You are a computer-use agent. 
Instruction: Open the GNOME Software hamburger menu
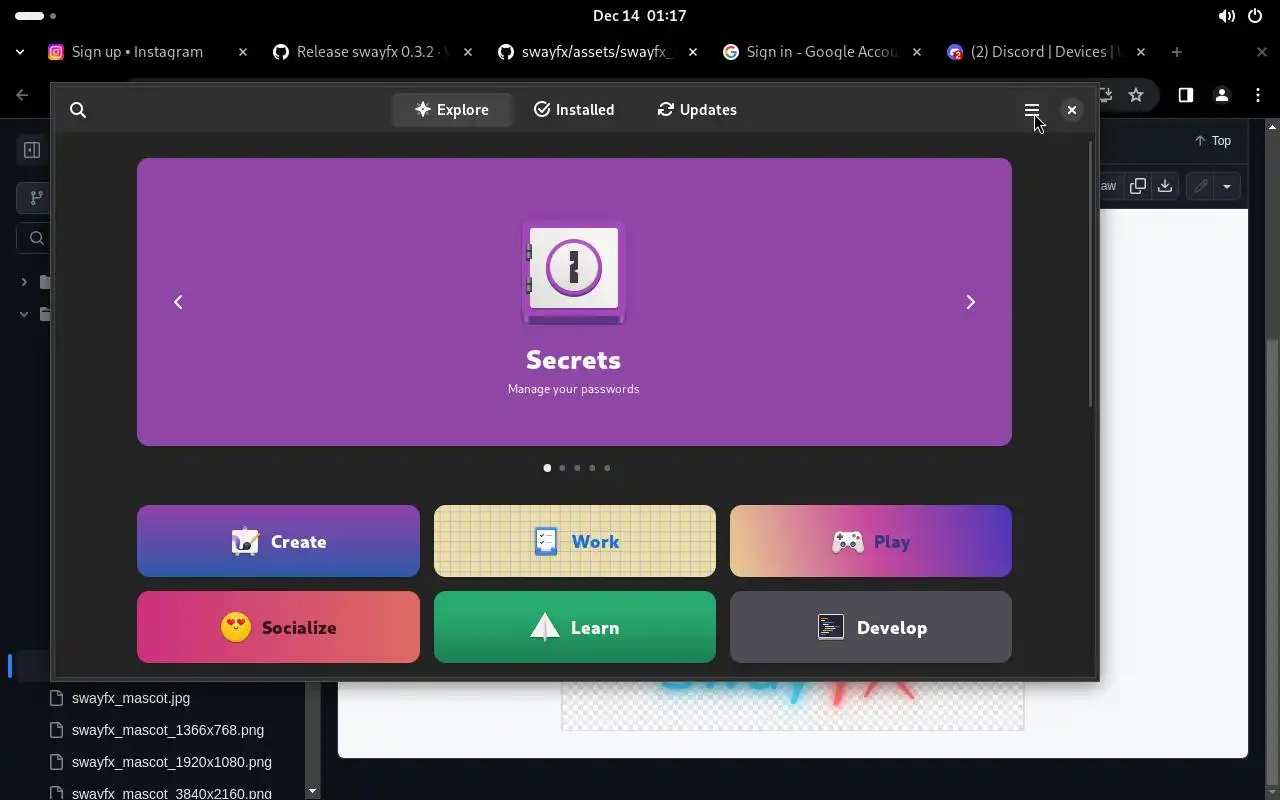(1032, 110)
